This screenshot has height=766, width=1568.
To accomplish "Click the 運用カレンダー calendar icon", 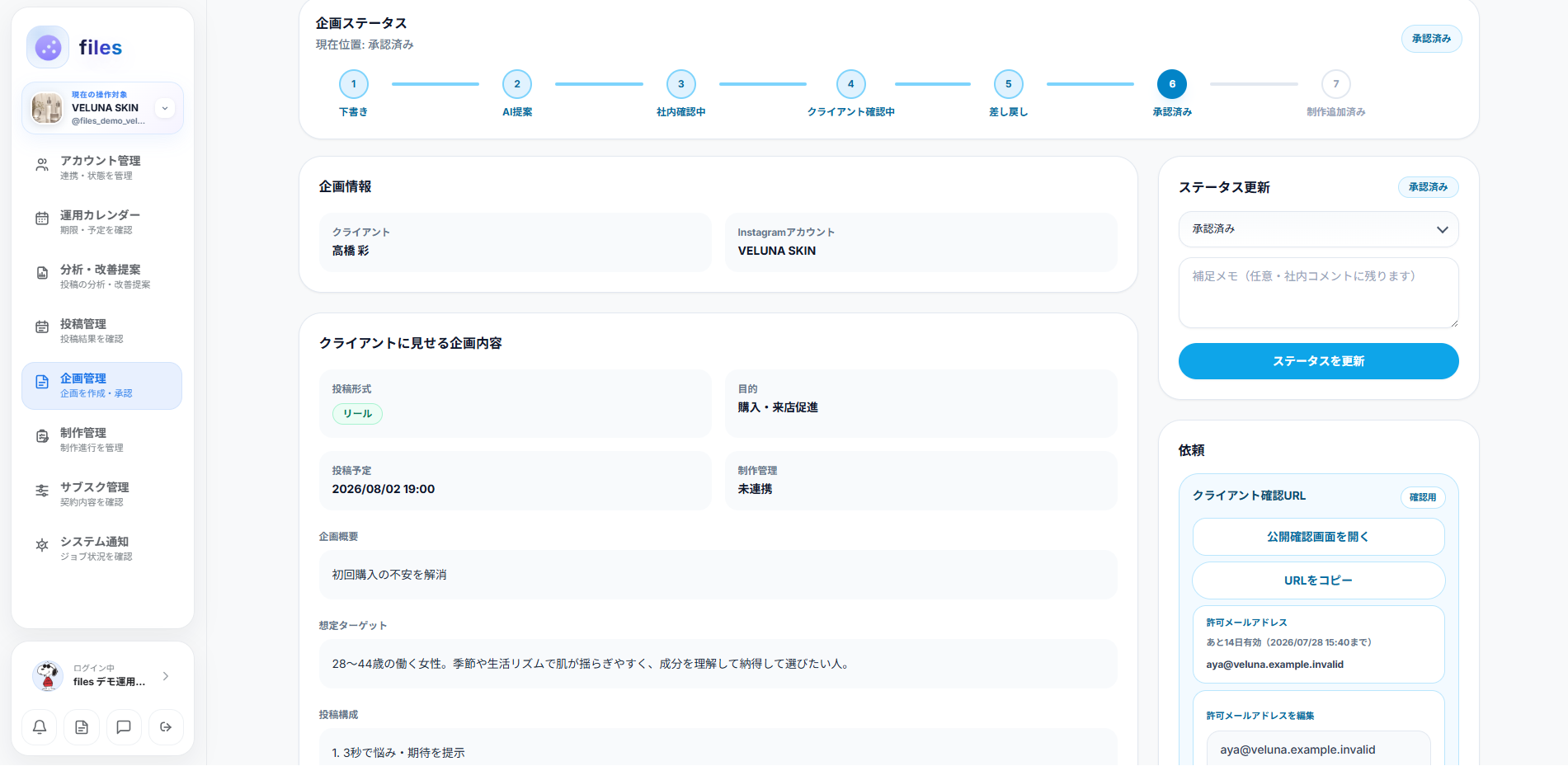I will [42, 219].
